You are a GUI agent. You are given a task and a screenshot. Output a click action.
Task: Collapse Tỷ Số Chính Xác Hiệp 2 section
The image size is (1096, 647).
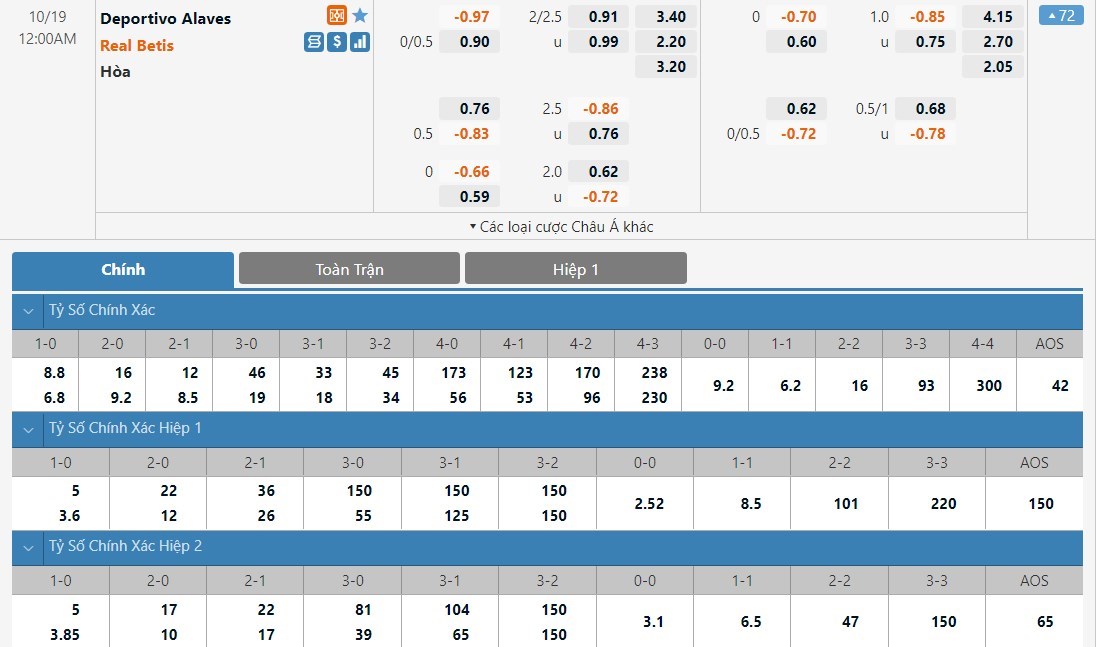click(28, 547)
